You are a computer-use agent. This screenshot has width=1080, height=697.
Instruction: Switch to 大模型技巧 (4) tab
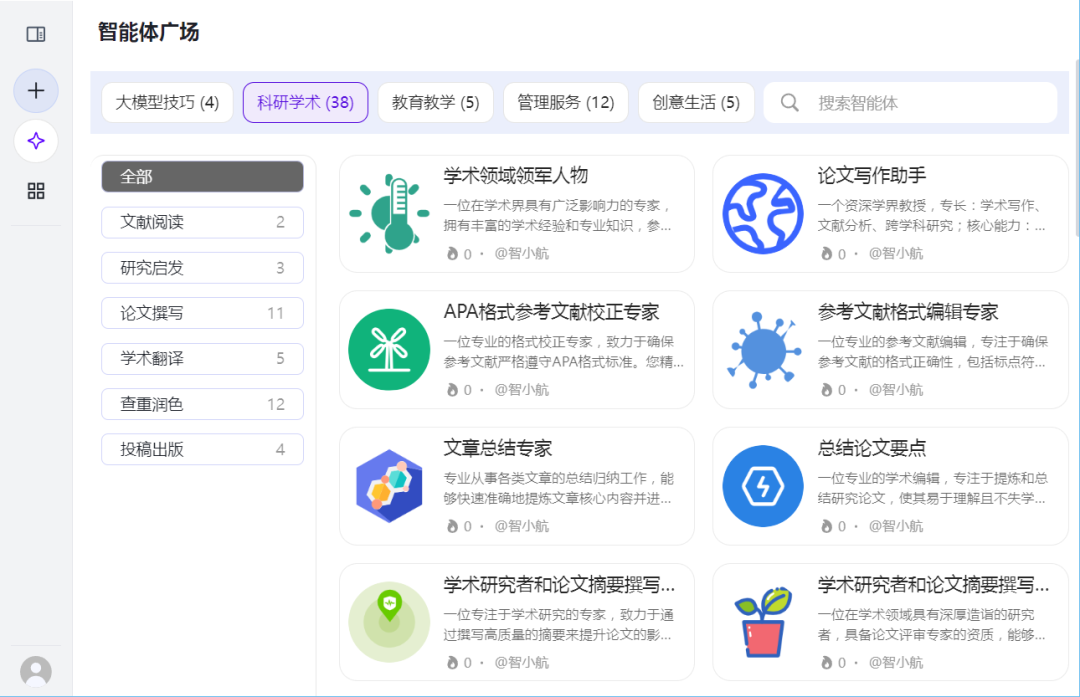(167, 103)
